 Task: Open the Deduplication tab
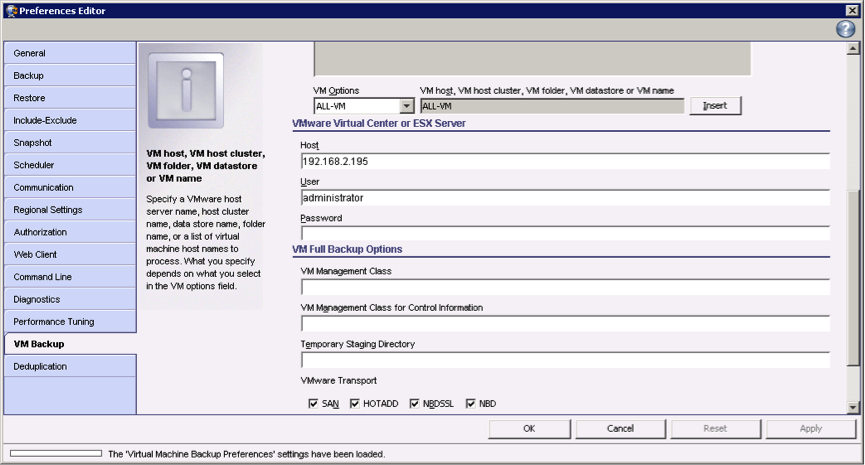[x=70, y=366]
